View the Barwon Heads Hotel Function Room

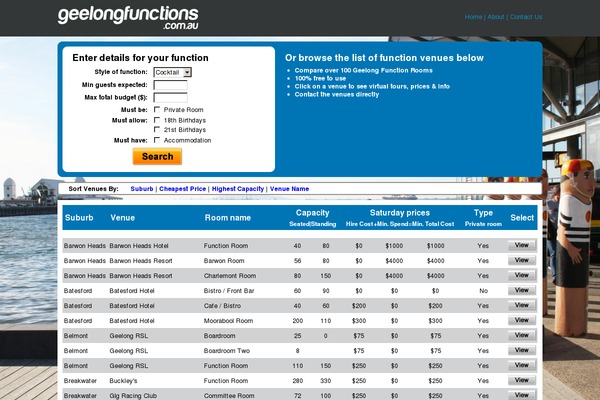(522, 245)
